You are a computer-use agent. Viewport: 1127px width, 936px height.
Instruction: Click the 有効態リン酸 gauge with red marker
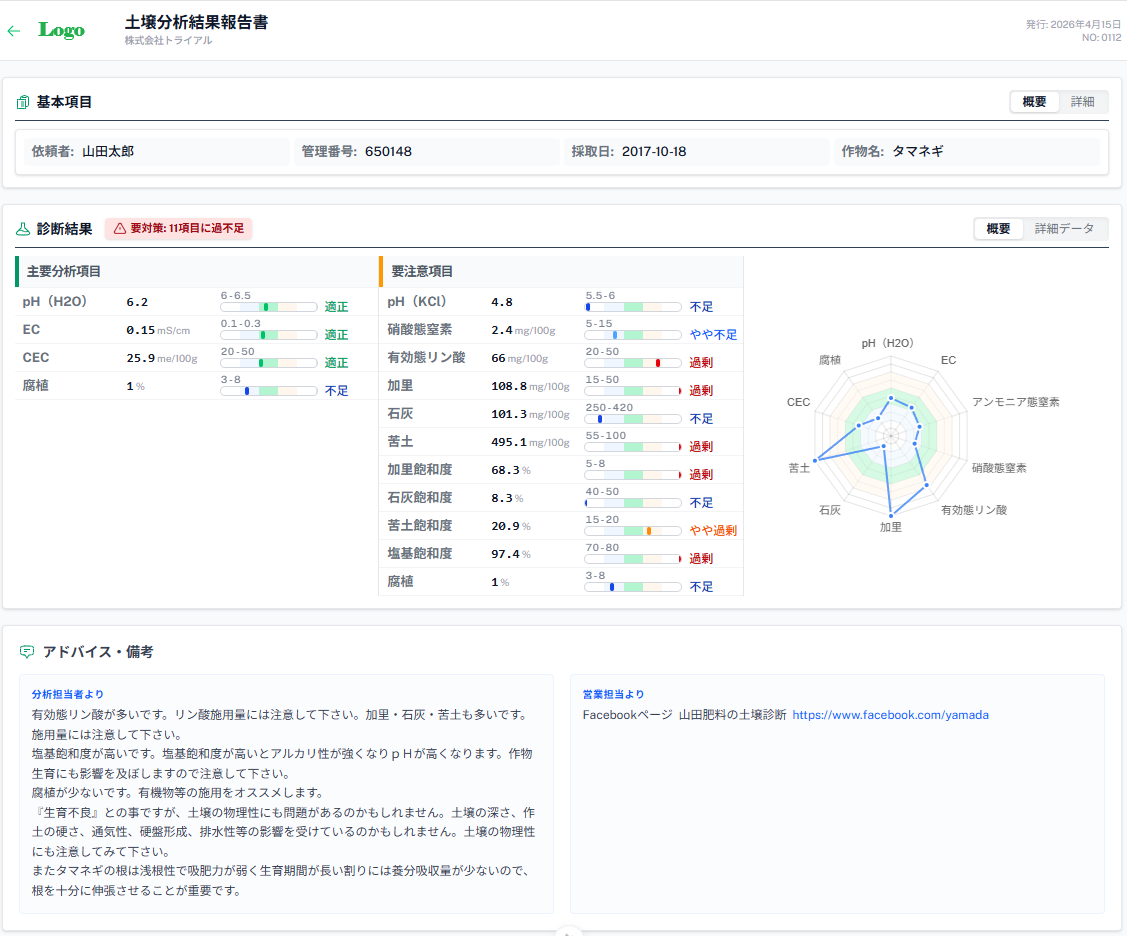(x=633, y=363)
